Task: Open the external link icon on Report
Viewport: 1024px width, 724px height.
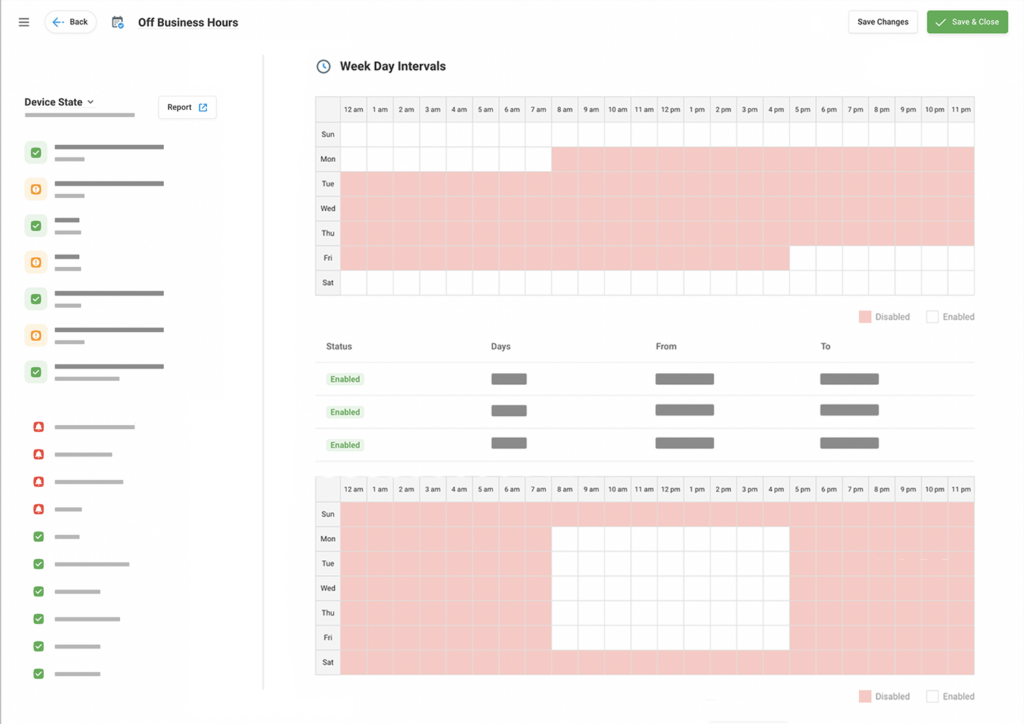Action: click(203, 108)
